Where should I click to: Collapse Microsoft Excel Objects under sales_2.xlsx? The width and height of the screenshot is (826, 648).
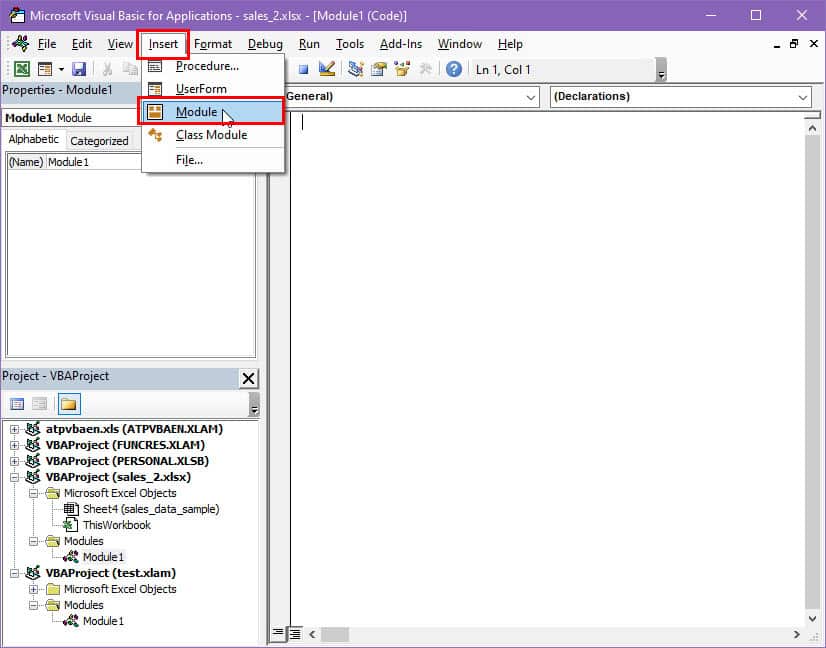pyautogui.click(x=34, y=494)
